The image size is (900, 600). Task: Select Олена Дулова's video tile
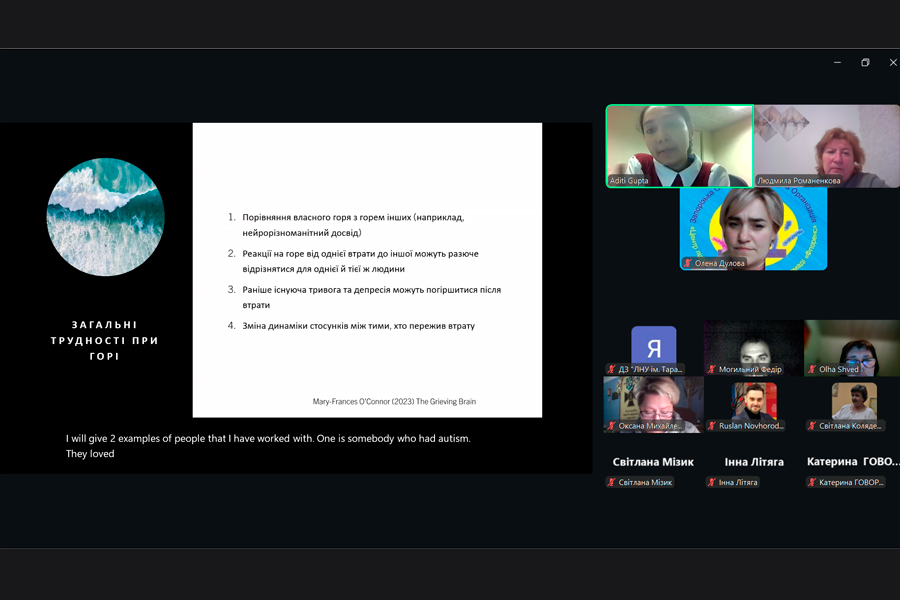coord(754,229)
